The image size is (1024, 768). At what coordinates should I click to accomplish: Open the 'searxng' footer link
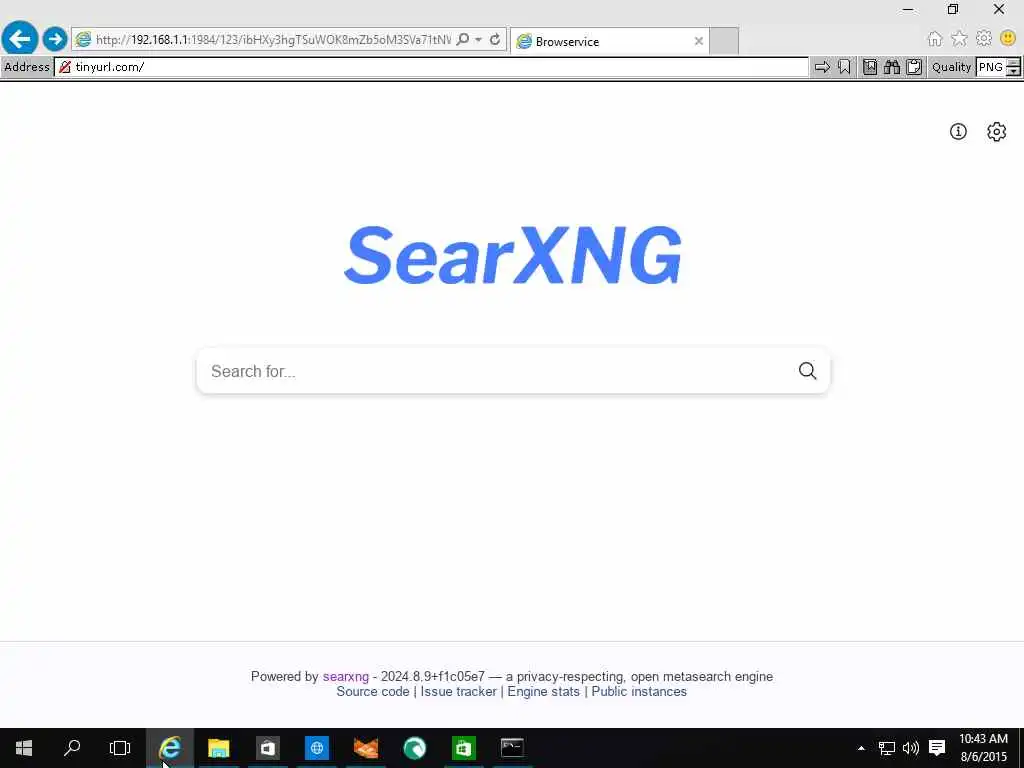tap(345, 677)
